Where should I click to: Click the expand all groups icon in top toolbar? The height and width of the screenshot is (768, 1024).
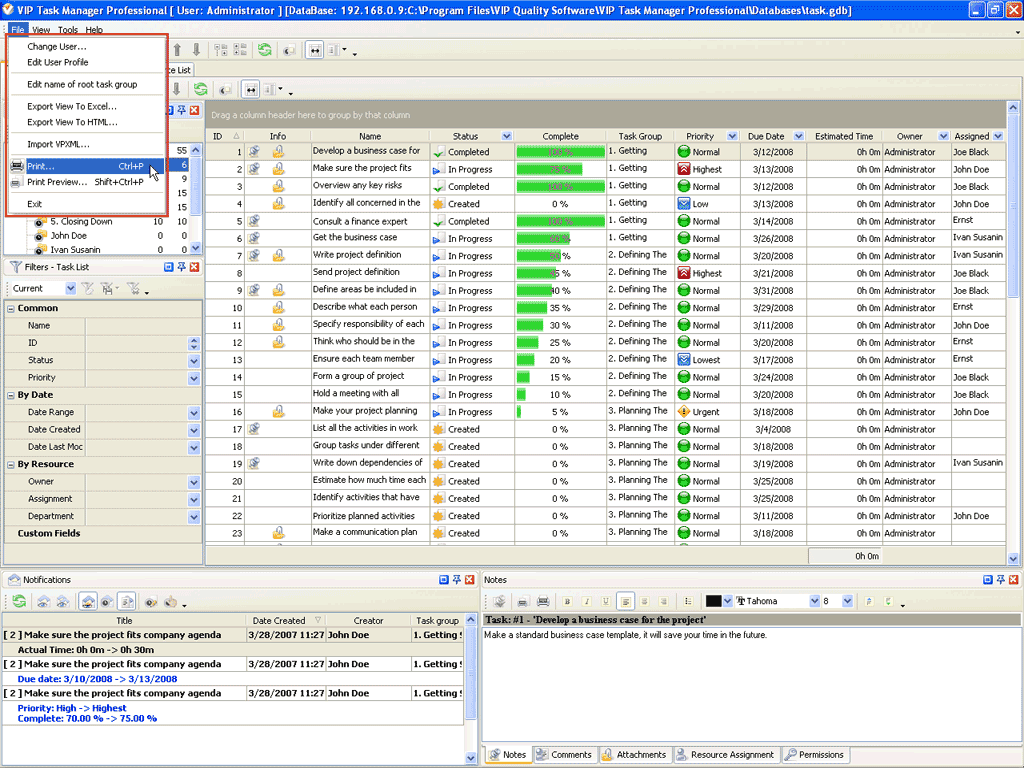click(x=221, y=50)
